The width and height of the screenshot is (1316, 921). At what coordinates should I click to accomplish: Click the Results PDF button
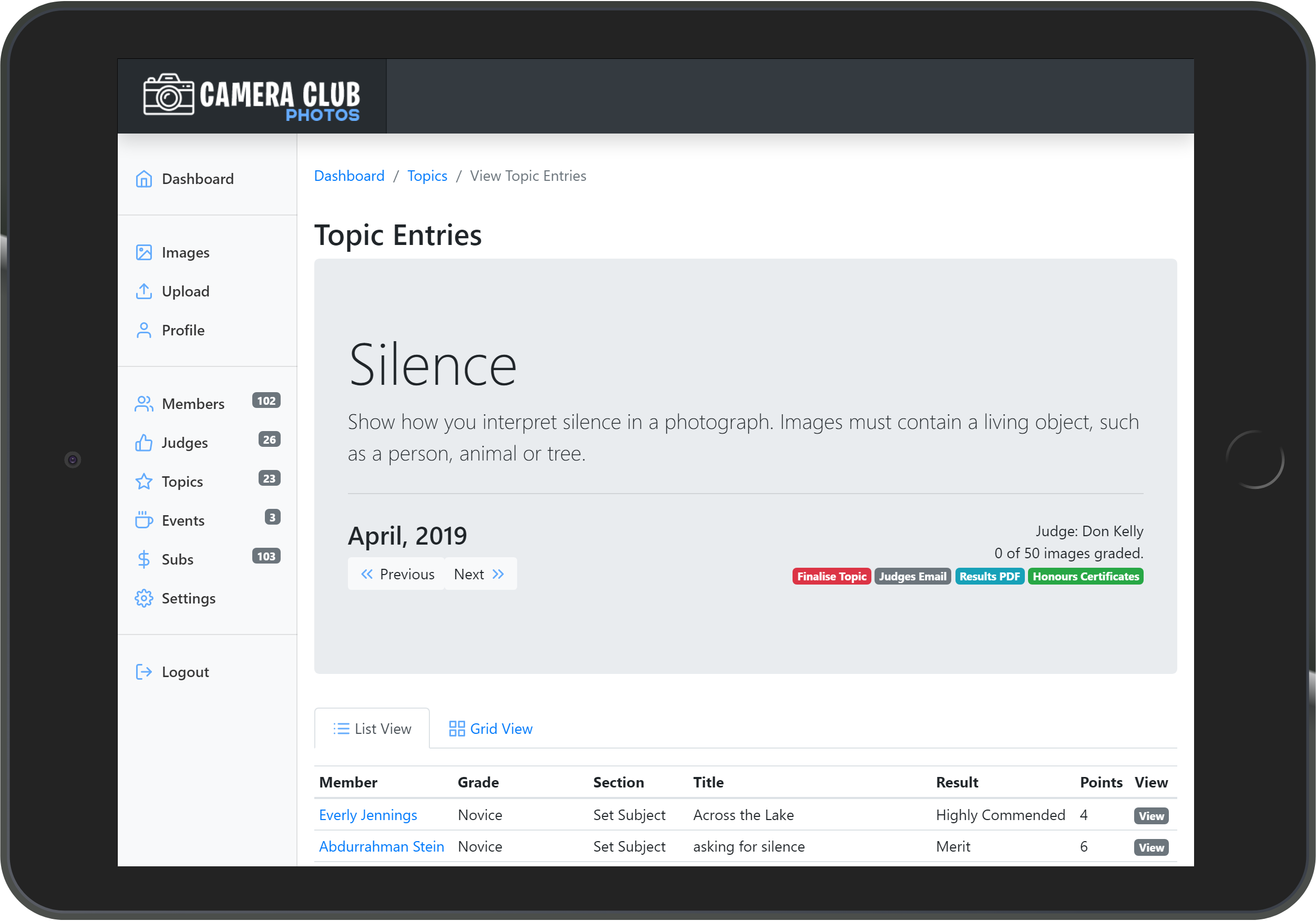click(989, 576)
